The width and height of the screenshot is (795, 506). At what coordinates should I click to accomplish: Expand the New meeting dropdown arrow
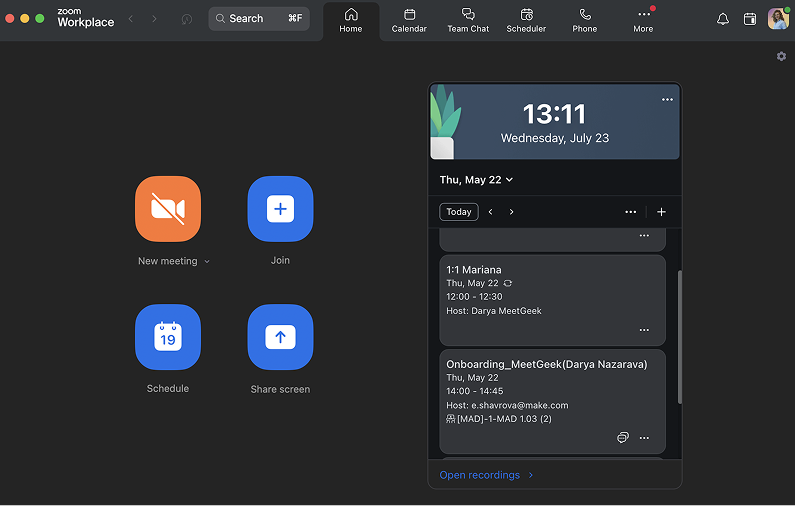(x=207, y=262)
